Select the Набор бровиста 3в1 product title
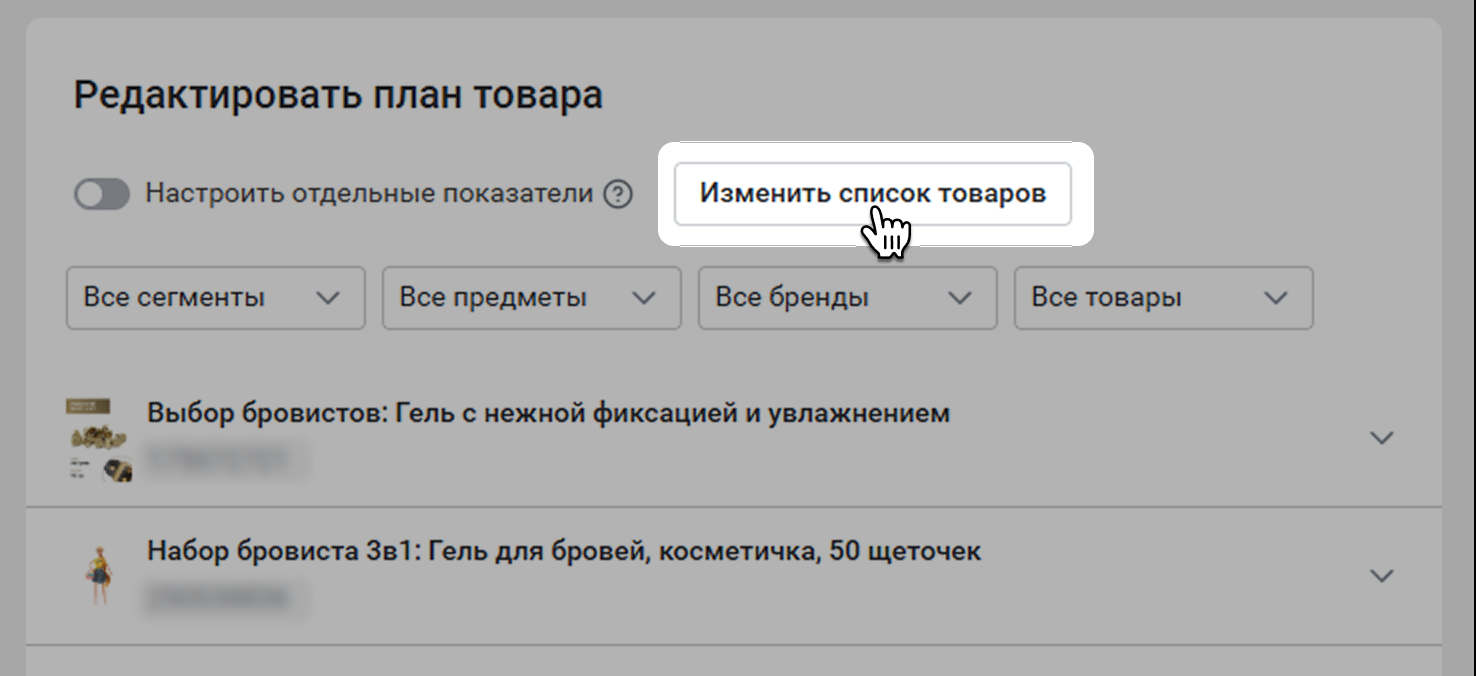 (564, 551)
